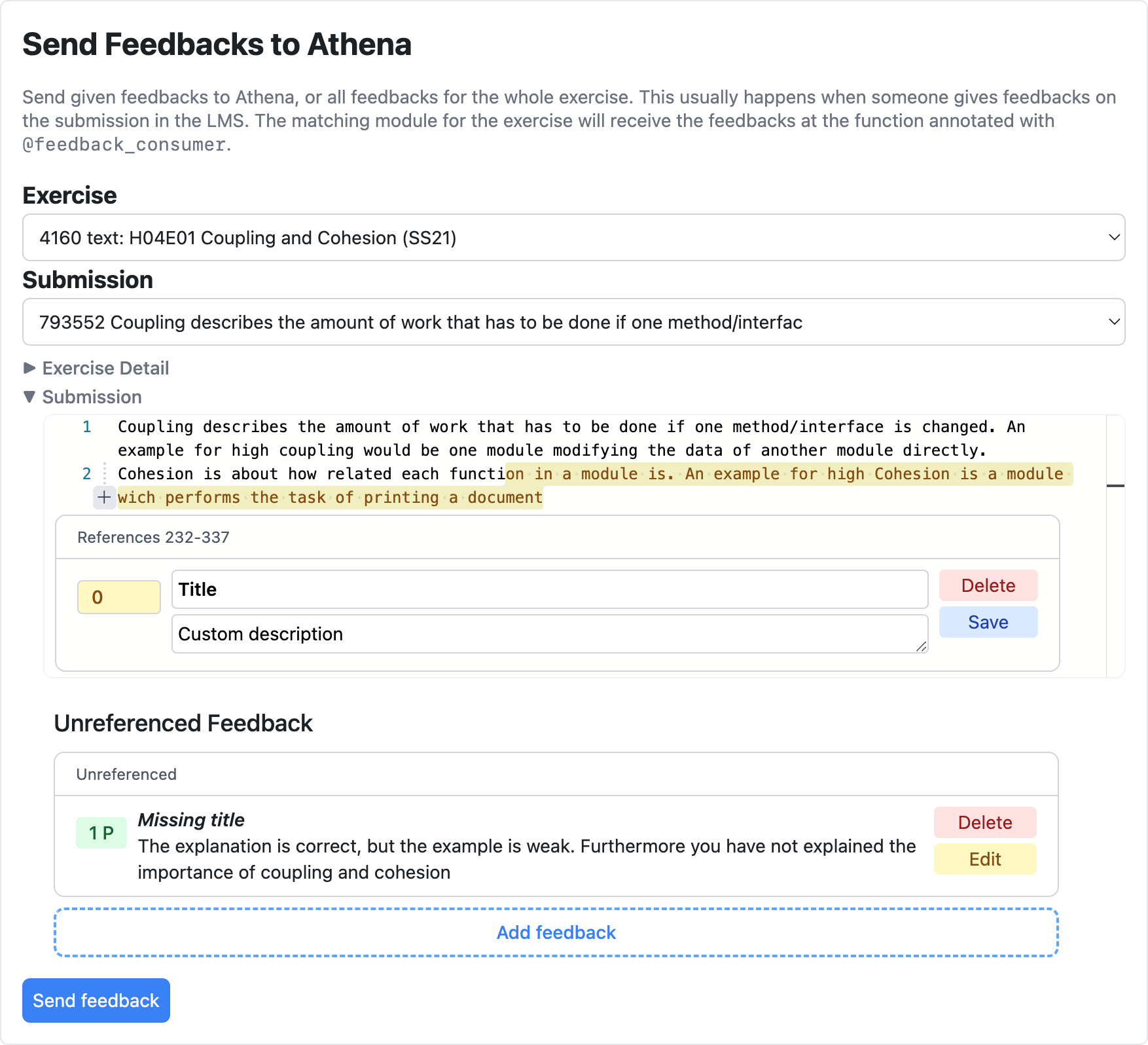
Task: Select exercise 4160 H04E01 Coupling and Cohesion
Action: [573, 238]
